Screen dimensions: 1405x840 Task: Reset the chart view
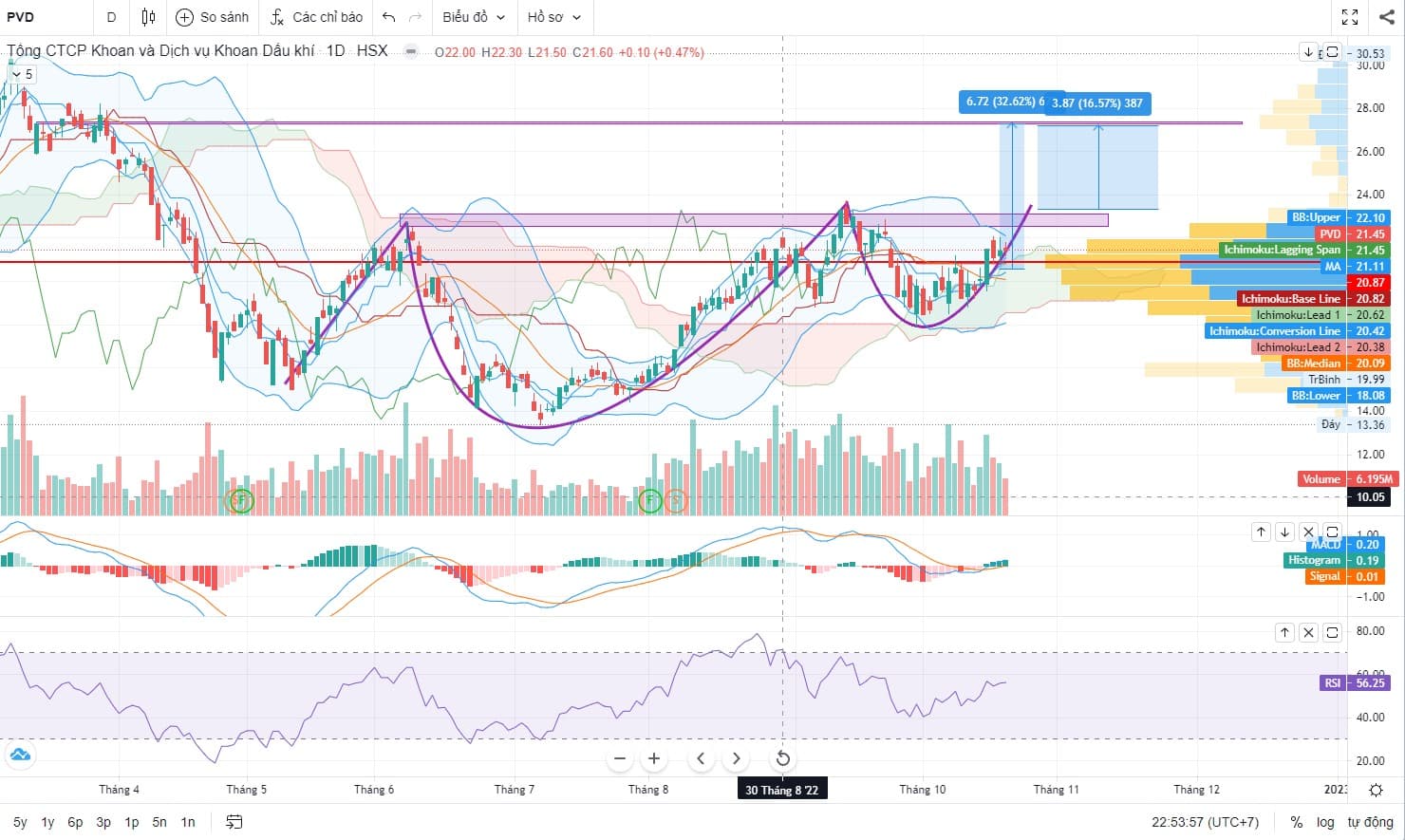[782, 758]
